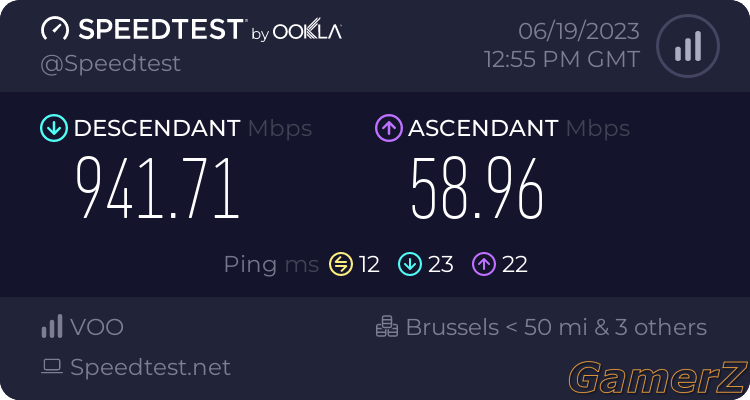Click the yellow idle latency ping icon

(x=341, y=264)
